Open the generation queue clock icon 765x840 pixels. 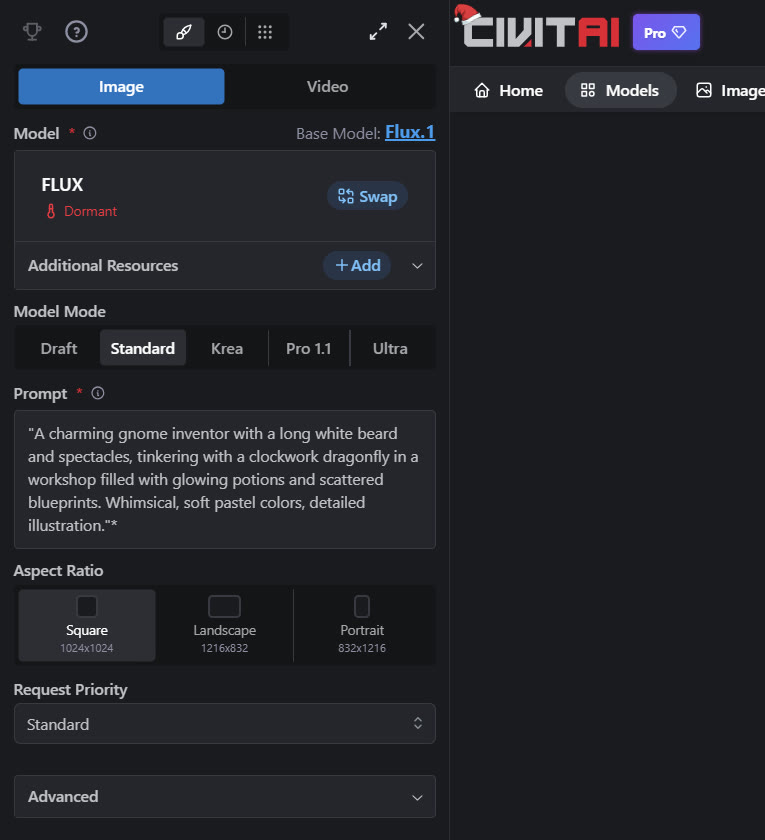(225, 32)
